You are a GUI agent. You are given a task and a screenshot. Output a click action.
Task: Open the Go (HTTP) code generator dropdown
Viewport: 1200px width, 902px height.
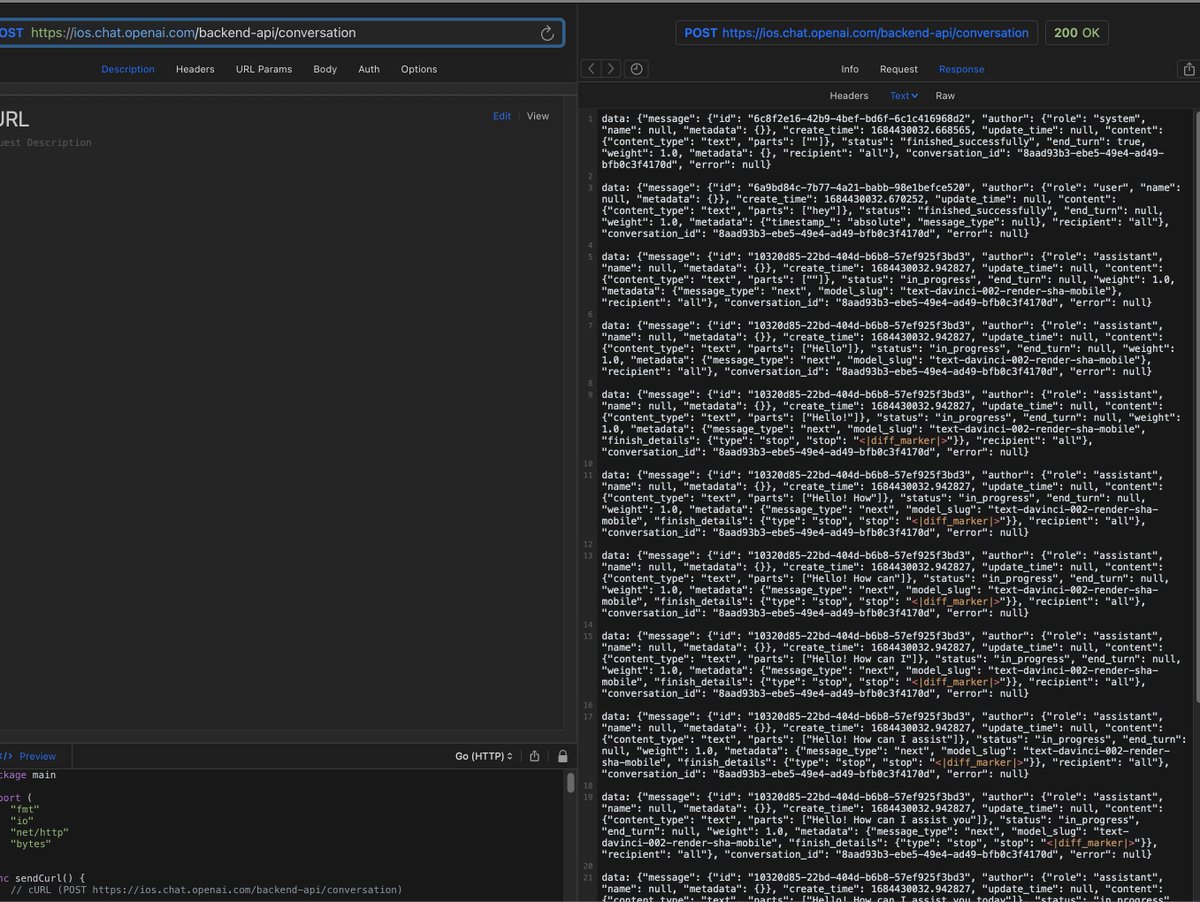pyautogui.click(x=484, y=756)
